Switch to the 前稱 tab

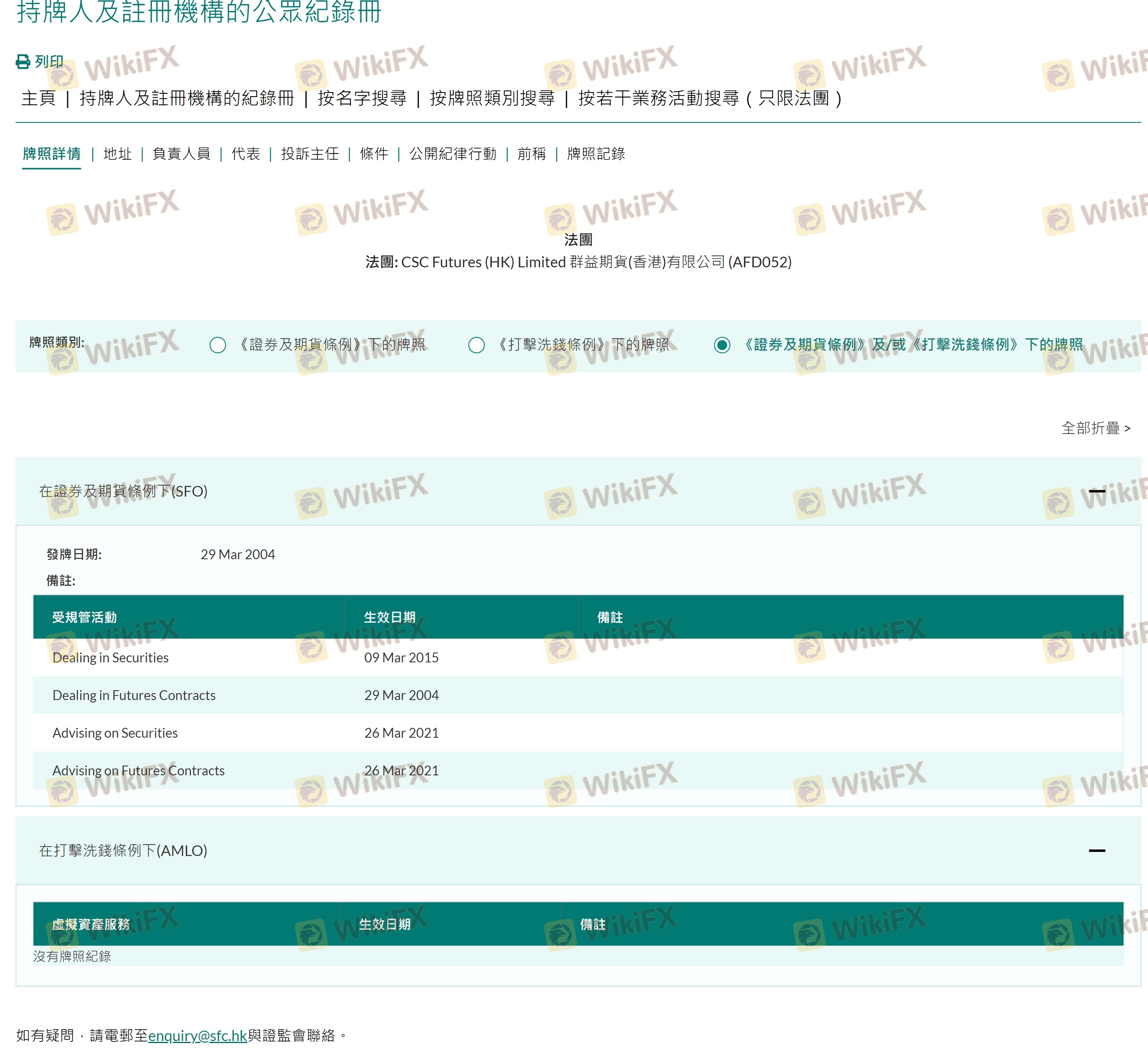[531, 154]
